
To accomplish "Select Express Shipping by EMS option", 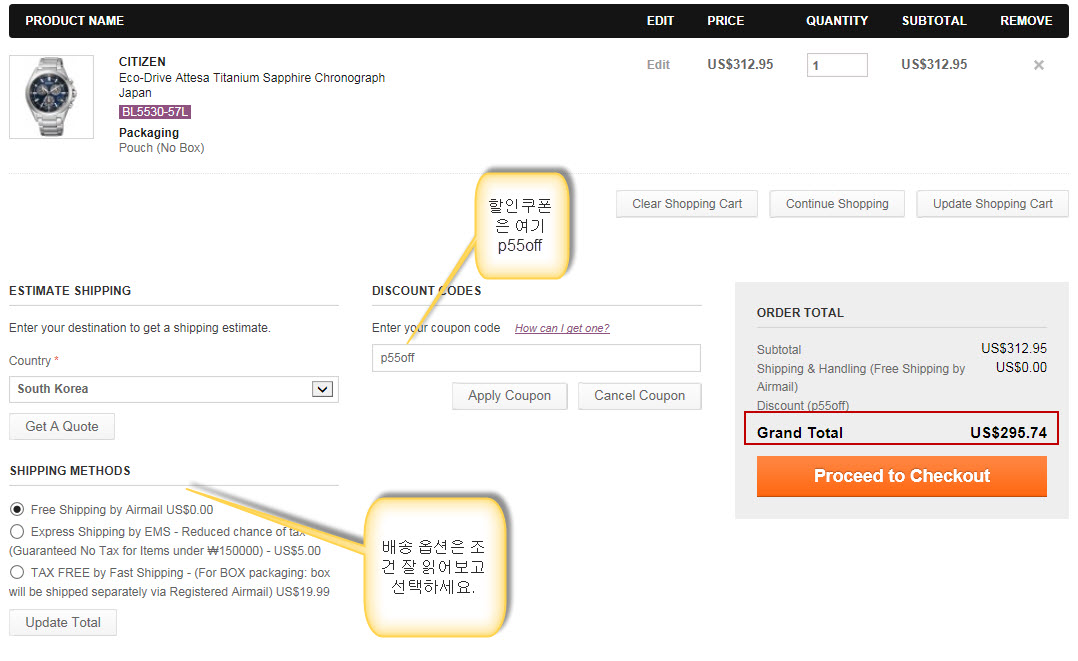I will pyautogui.click(x=17, y=532).
